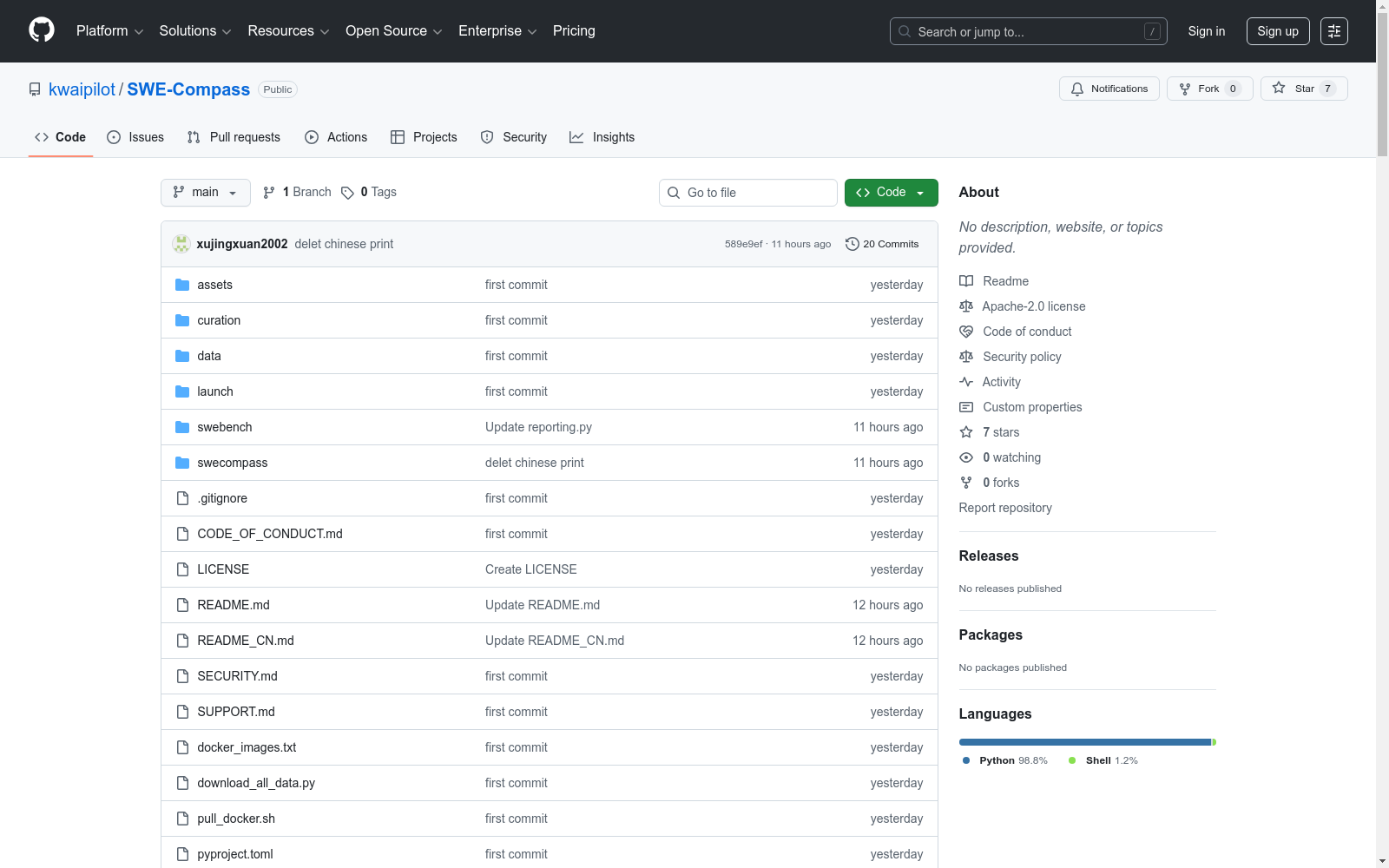Image resolution: width=1389 pixels, height=868 pixels.
Task: Click the Custom properties icon
Action: [x=966, y=407]
